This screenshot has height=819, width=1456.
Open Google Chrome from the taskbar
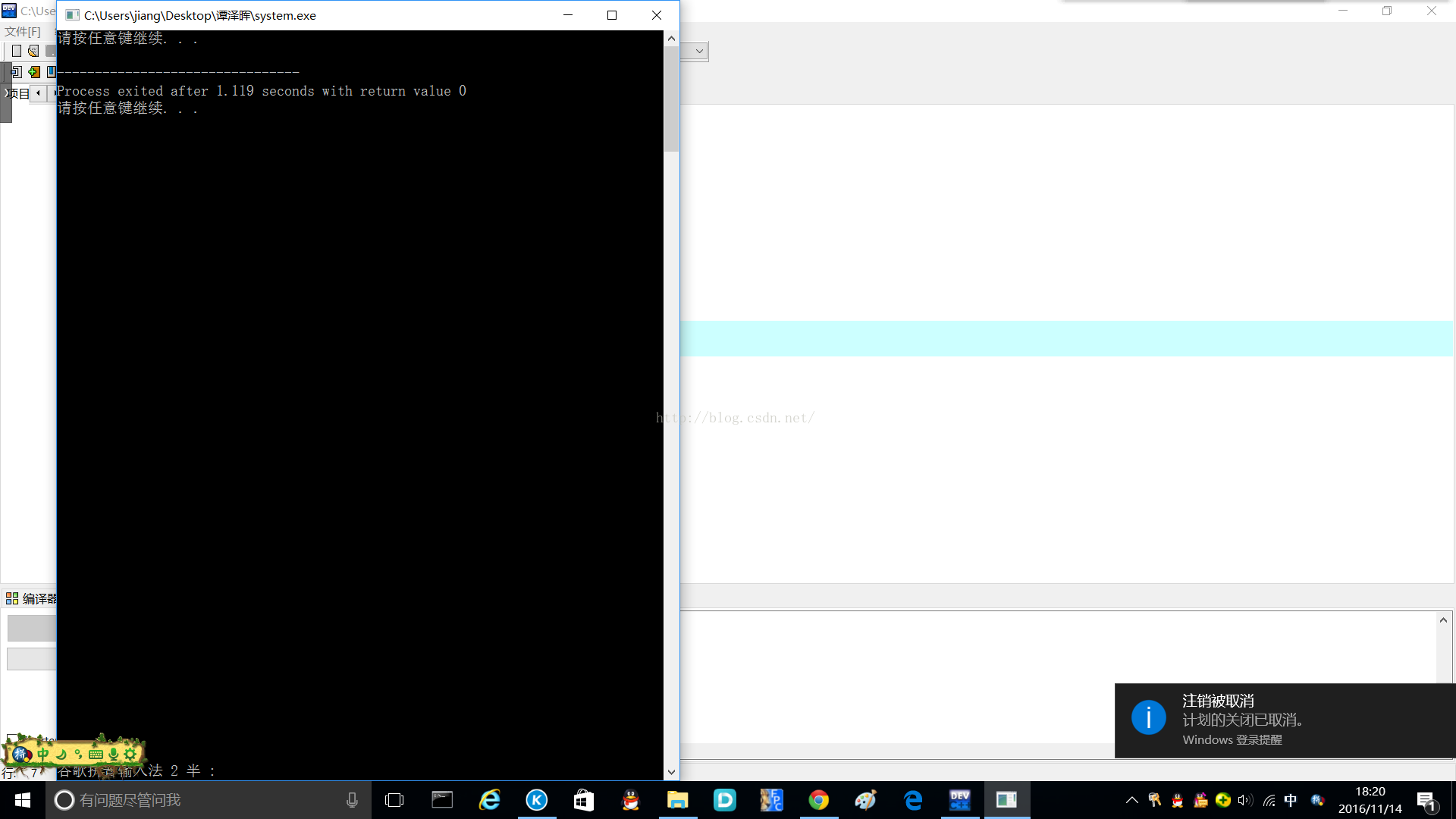[x=818, y=800]
